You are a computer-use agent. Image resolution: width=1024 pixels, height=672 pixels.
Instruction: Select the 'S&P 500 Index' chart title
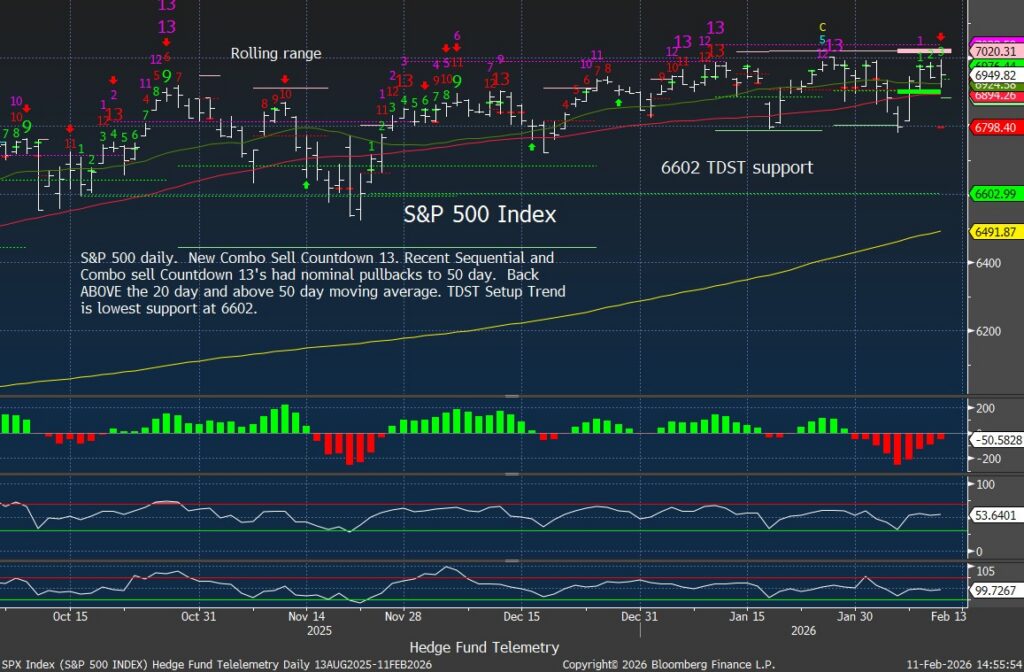pyautogui.click(x=479, y=214)
